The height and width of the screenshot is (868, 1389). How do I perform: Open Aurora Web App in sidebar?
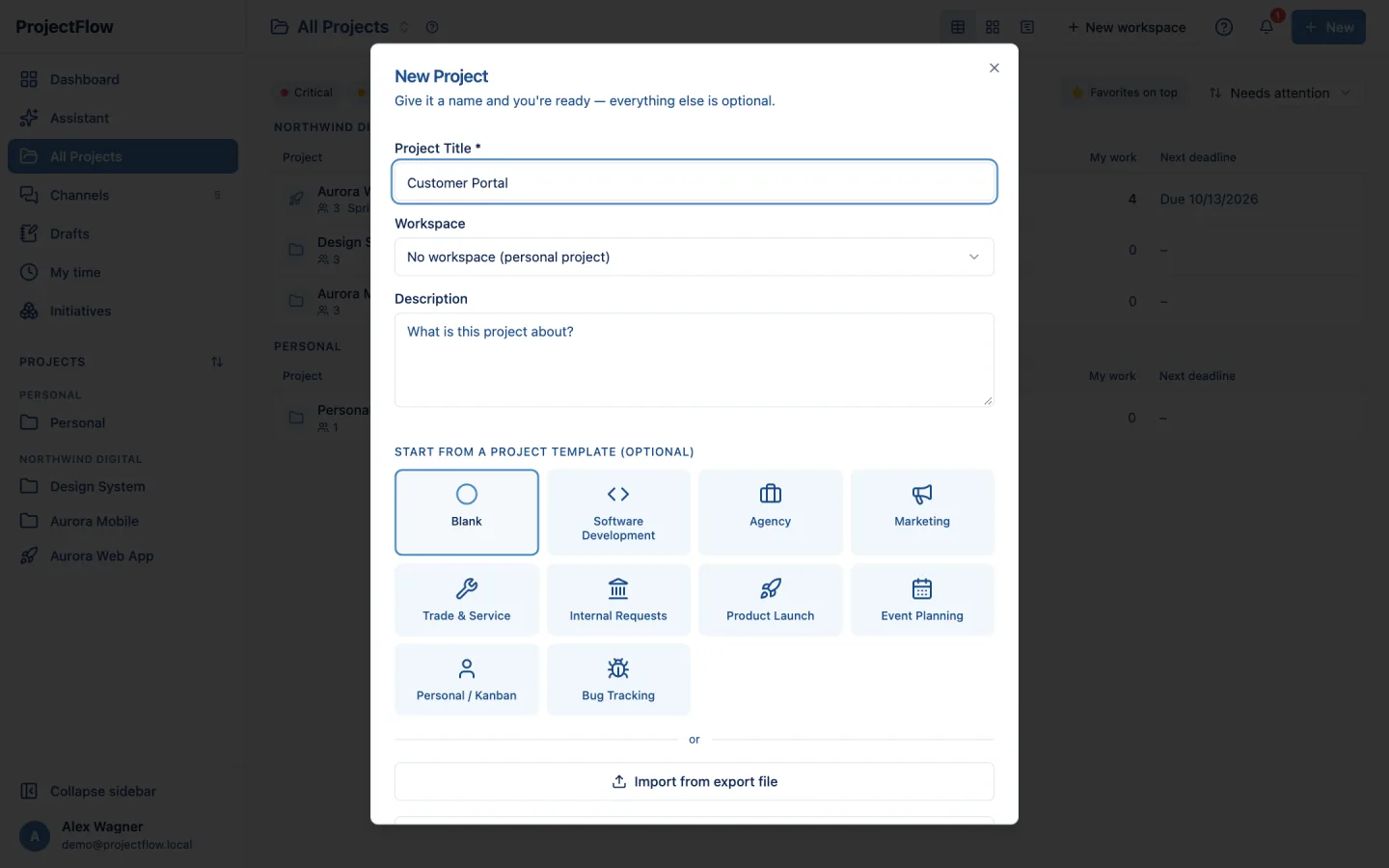[x=123, y=556]
